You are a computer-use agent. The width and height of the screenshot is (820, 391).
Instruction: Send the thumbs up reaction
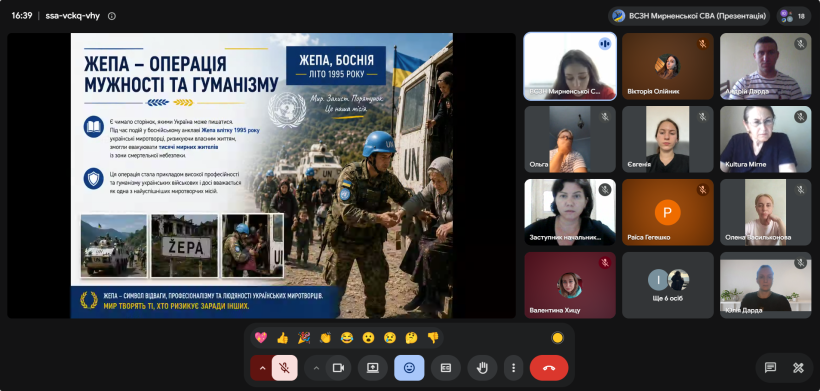click(x=282, y=338)
